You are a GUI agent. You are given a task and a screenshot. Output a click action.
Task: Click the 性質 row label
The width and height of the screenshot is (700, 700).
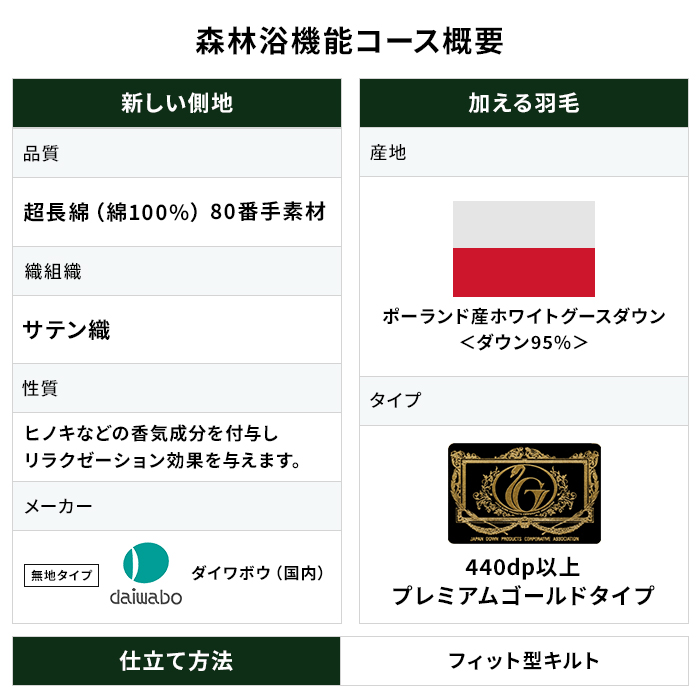pos(41,388)
